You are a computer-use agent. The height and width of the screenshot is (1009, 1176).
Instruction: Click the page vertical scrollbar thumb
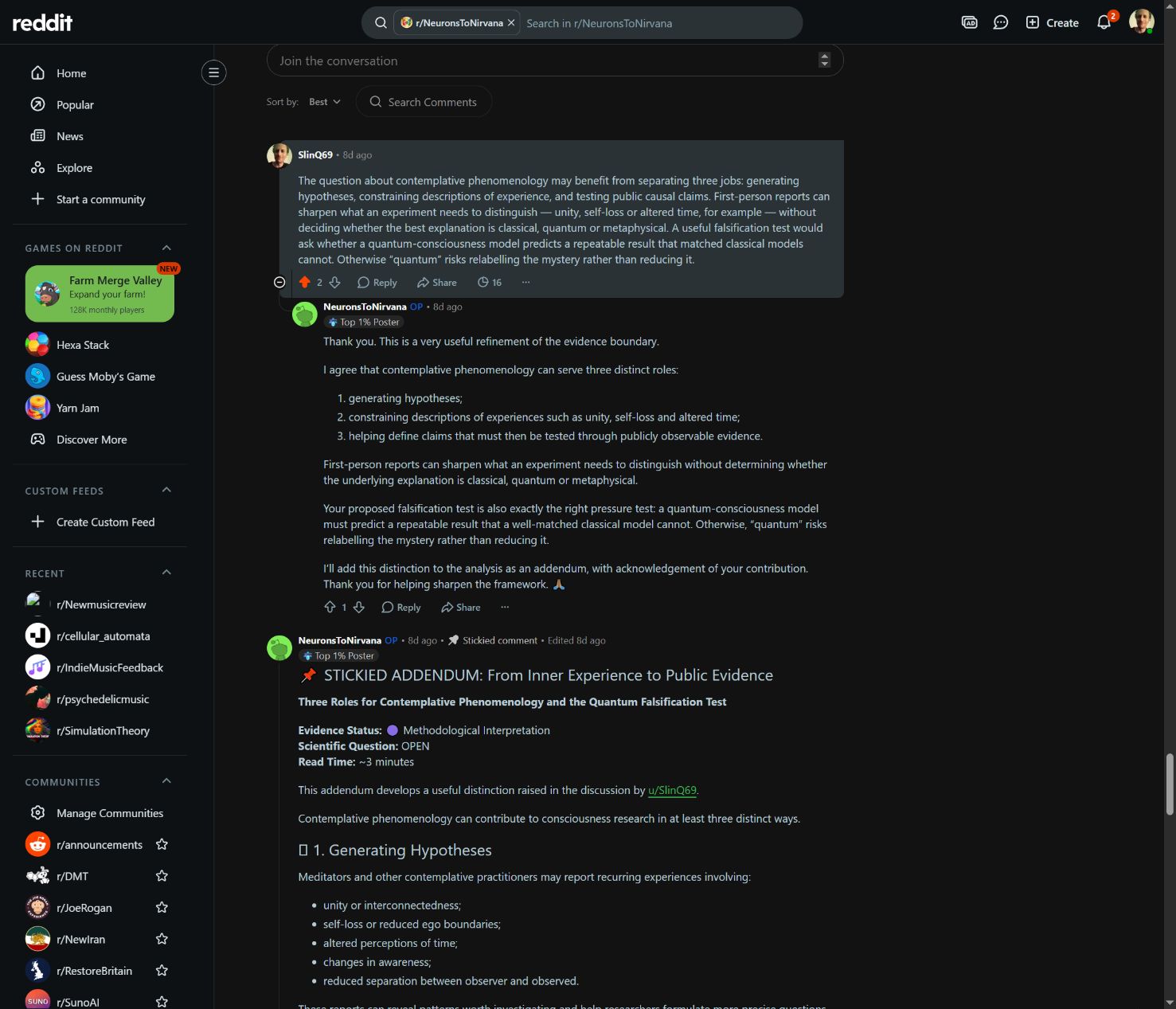tap(1170, 784)
